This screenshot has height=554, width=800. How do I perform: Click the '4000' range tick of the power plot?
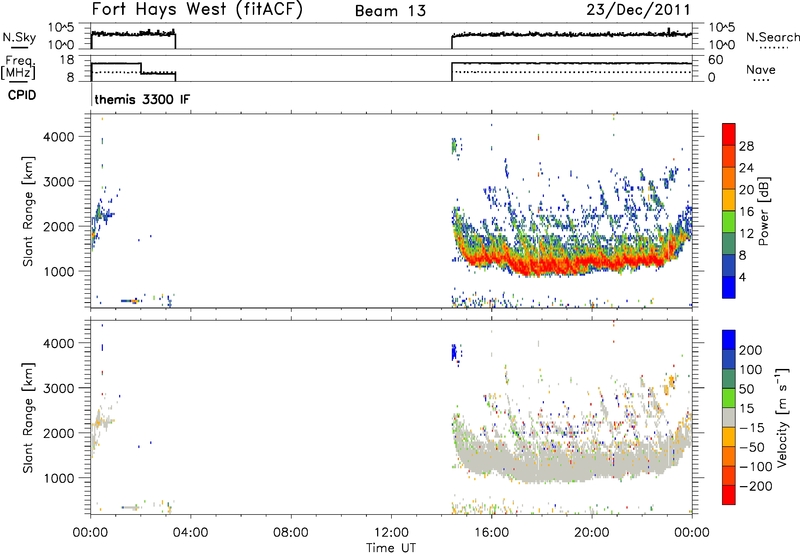click(58, 137)
